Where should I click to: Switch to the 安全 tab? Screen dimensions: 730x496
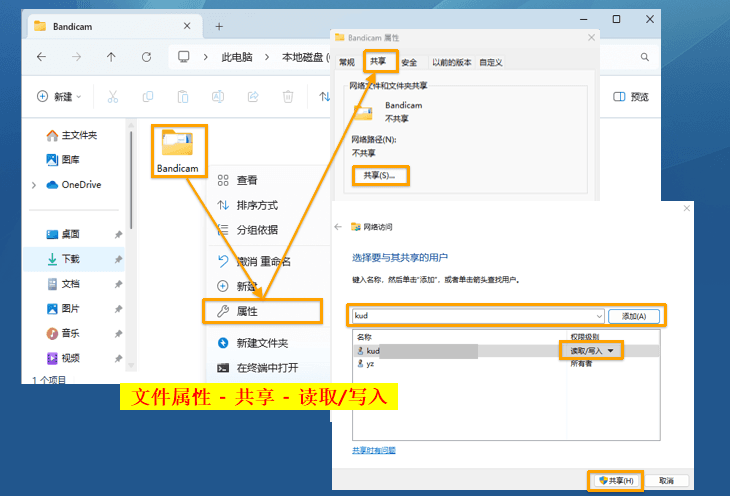point(409,62)
